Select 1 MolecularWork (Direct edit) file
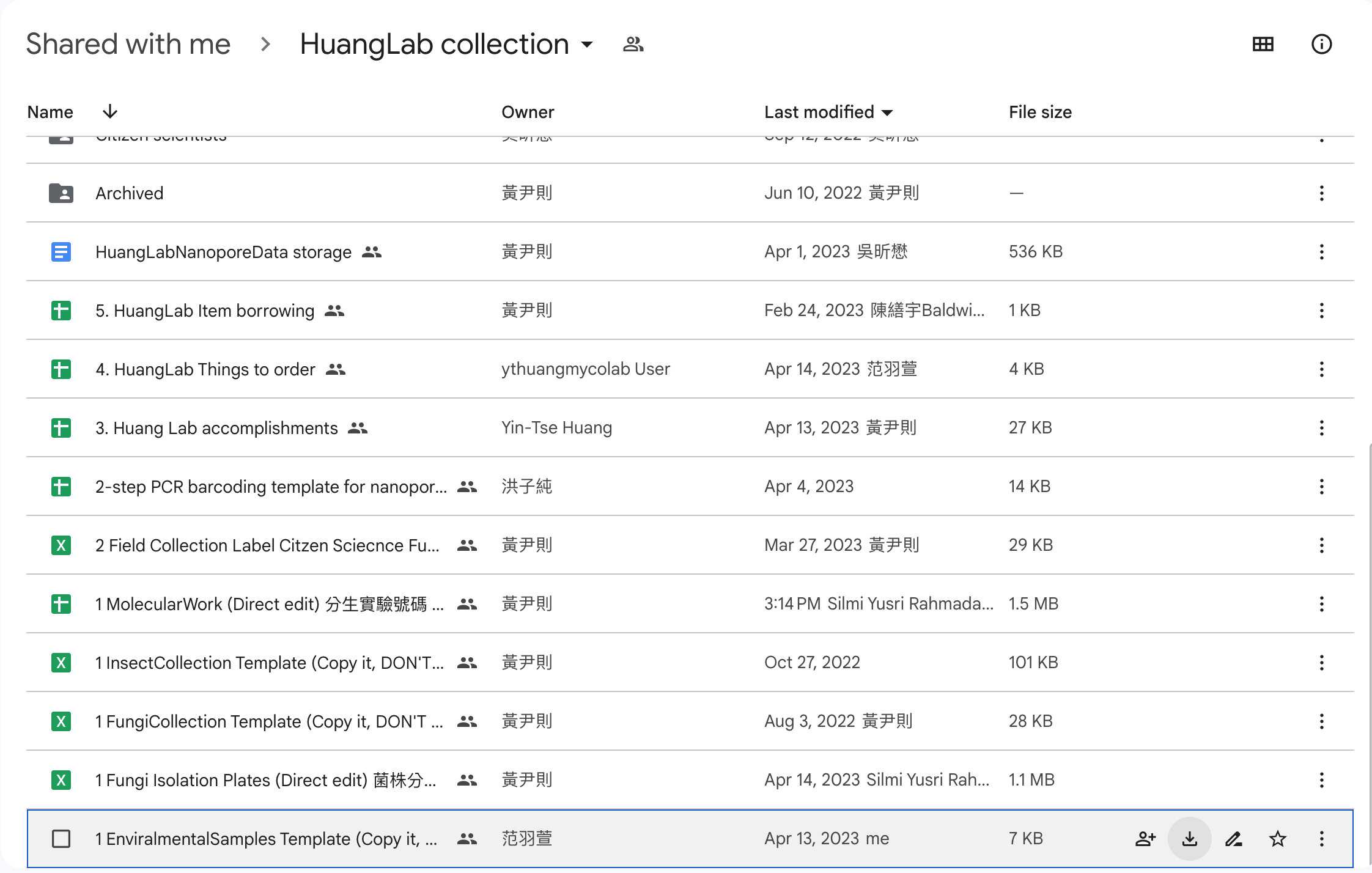Screen dimensions: 1372x873 (270, 604)
